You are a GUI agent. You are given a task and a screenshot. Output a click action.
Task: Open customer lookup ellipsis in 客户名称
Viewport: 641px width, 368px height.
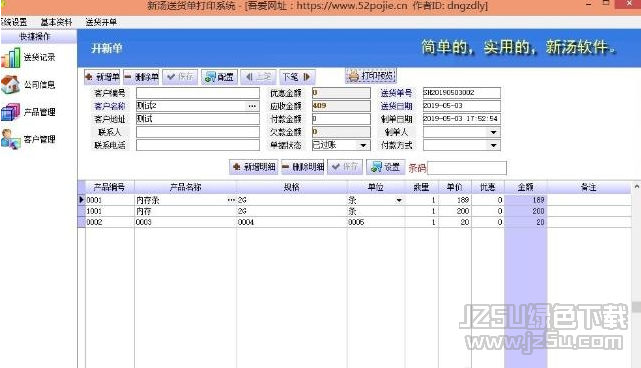pyautogui.click(x=252, y=106)
